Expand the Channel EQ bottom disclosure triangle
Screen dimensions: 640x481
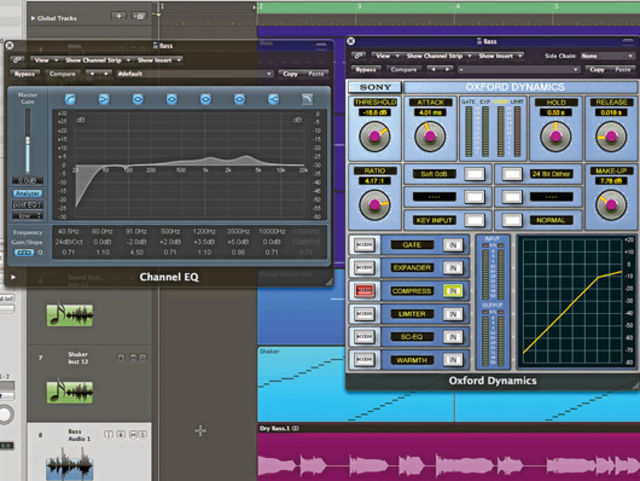pyautogui.click(x=13, y=277)
